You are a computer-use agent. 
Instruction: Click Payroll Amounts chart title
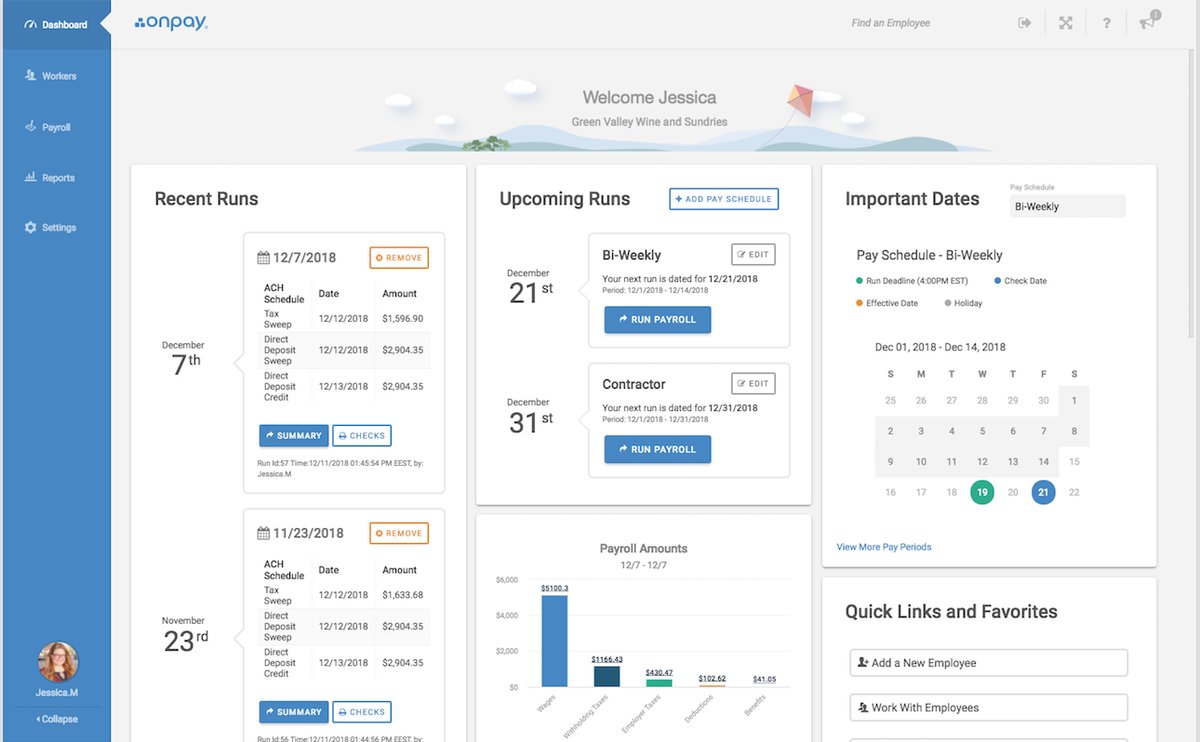[643, 549]
